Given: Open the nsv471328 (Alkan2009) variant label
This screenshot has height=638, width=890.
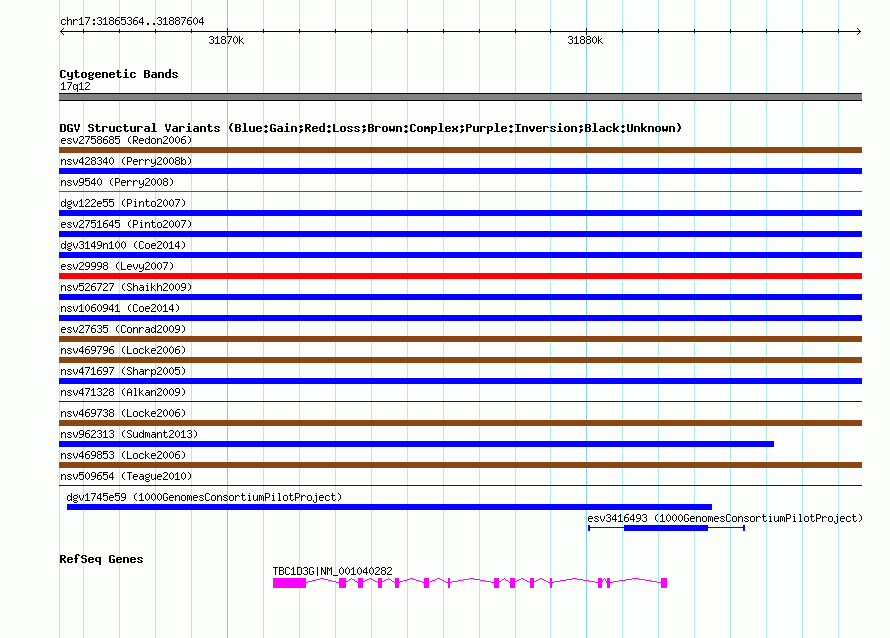Looking at the screenshot, I should (x=123, y=392).
